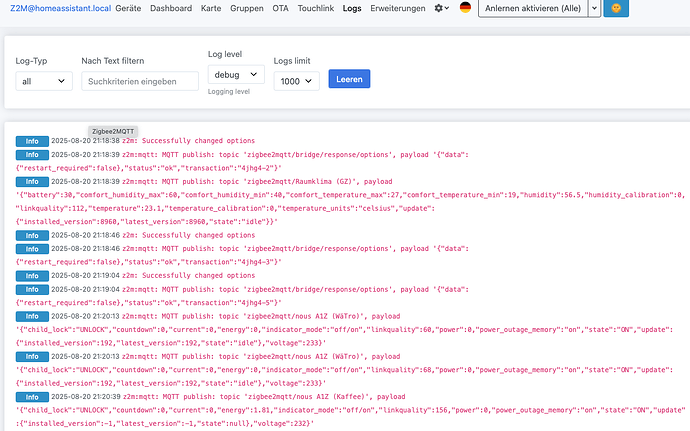Click Anlernen aktivieren (Alle) button
Viewport: 690px width, 431px height.
pyautogui.click(x=533, y=8)
